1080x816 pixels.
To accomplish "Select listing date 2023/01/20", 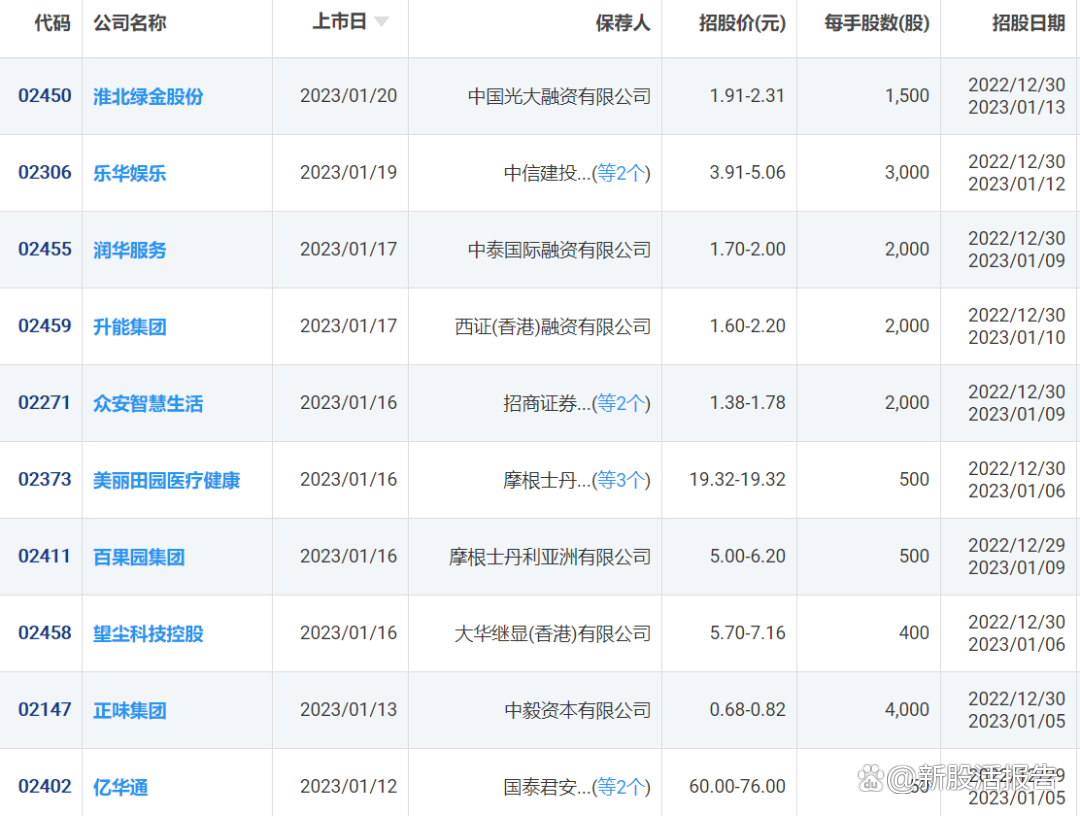I will 349,96.
